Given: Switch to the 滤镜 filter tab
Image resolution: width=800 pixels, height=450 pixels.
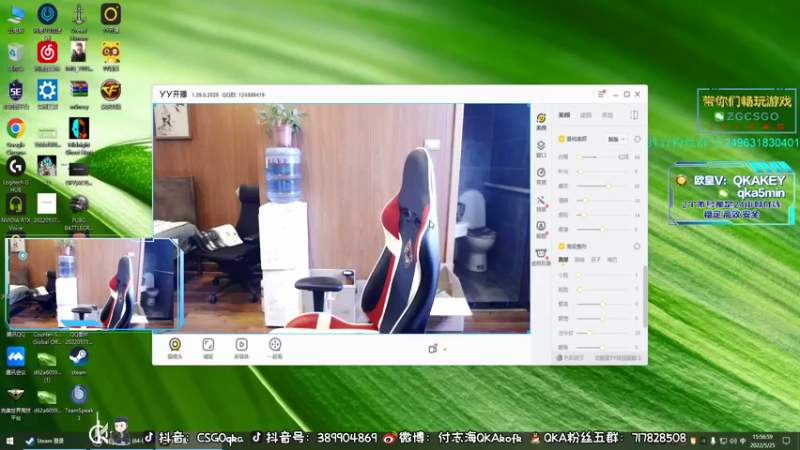Looking at the screenshot, I should click(586, 115).
